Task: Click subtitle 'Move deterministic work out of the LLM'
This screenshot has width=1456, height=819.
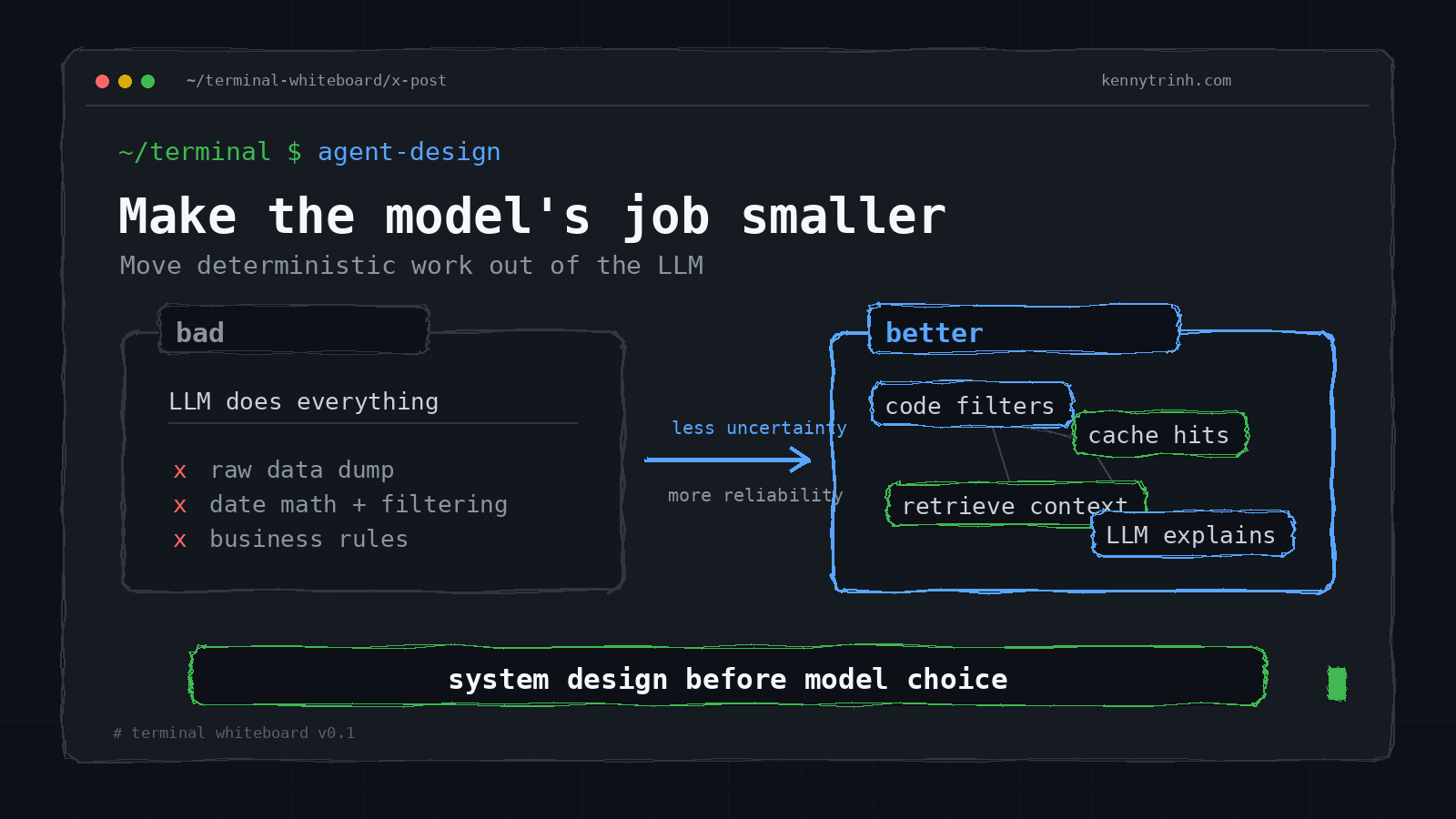Action: 411,265
